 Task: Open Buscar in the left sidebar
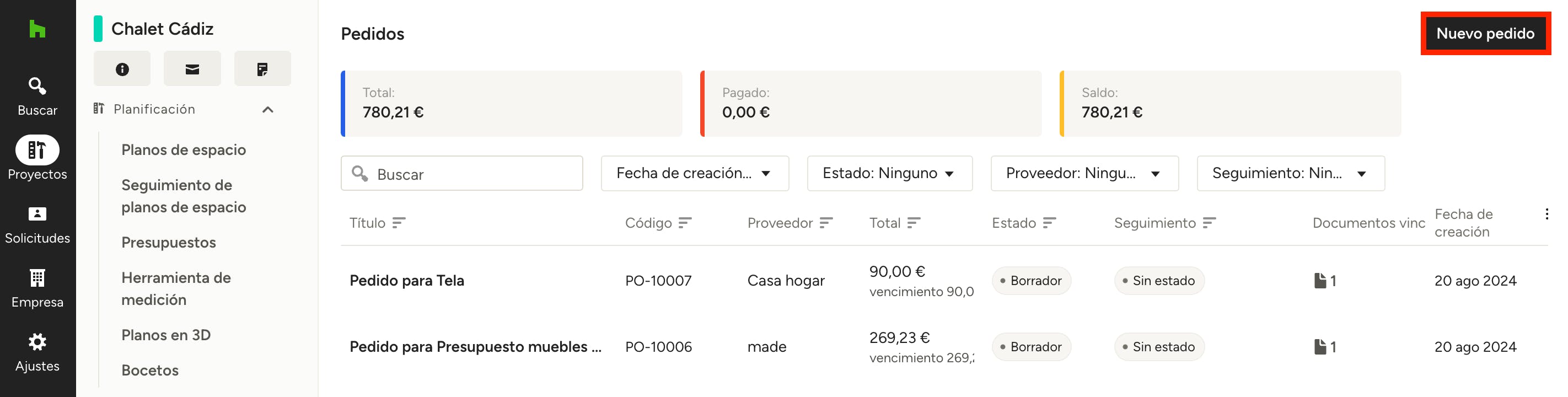coord(37,95)
